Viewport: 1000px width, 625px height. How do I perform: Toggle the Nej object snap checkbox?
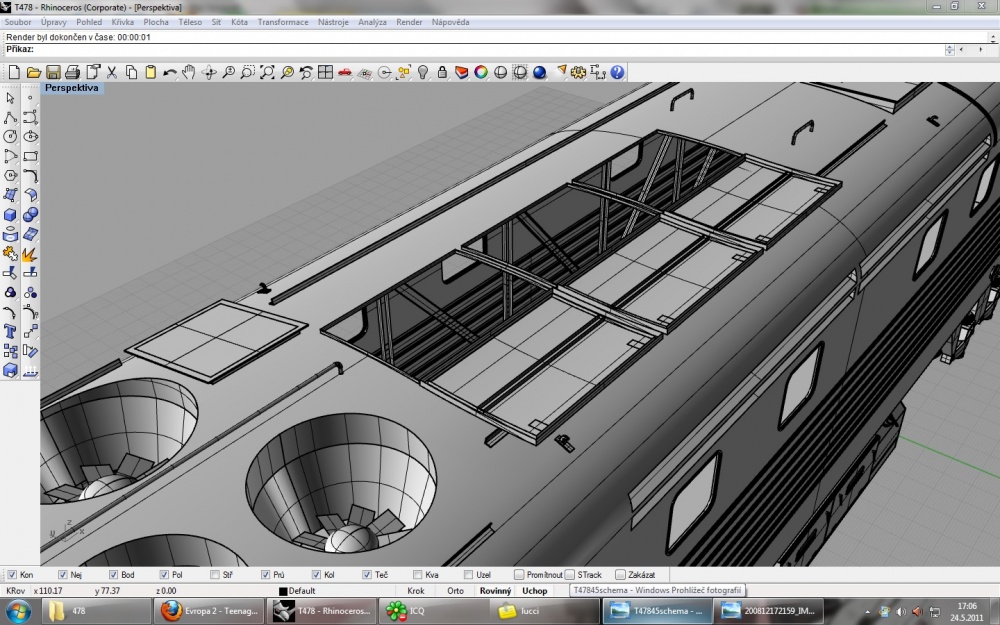click(62, 575)
